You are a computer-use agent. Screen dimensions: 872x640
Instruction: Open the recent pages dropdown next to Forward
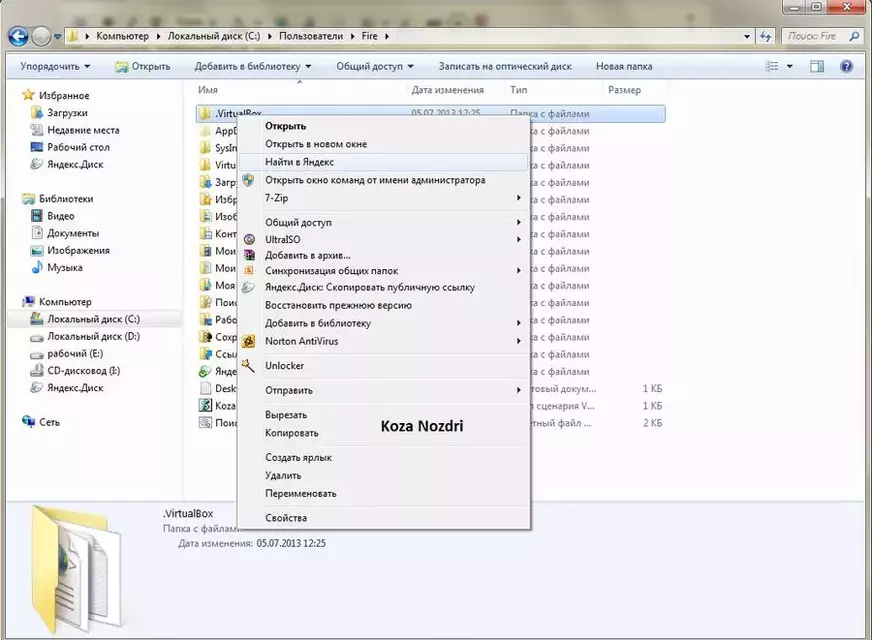[57, 37]
